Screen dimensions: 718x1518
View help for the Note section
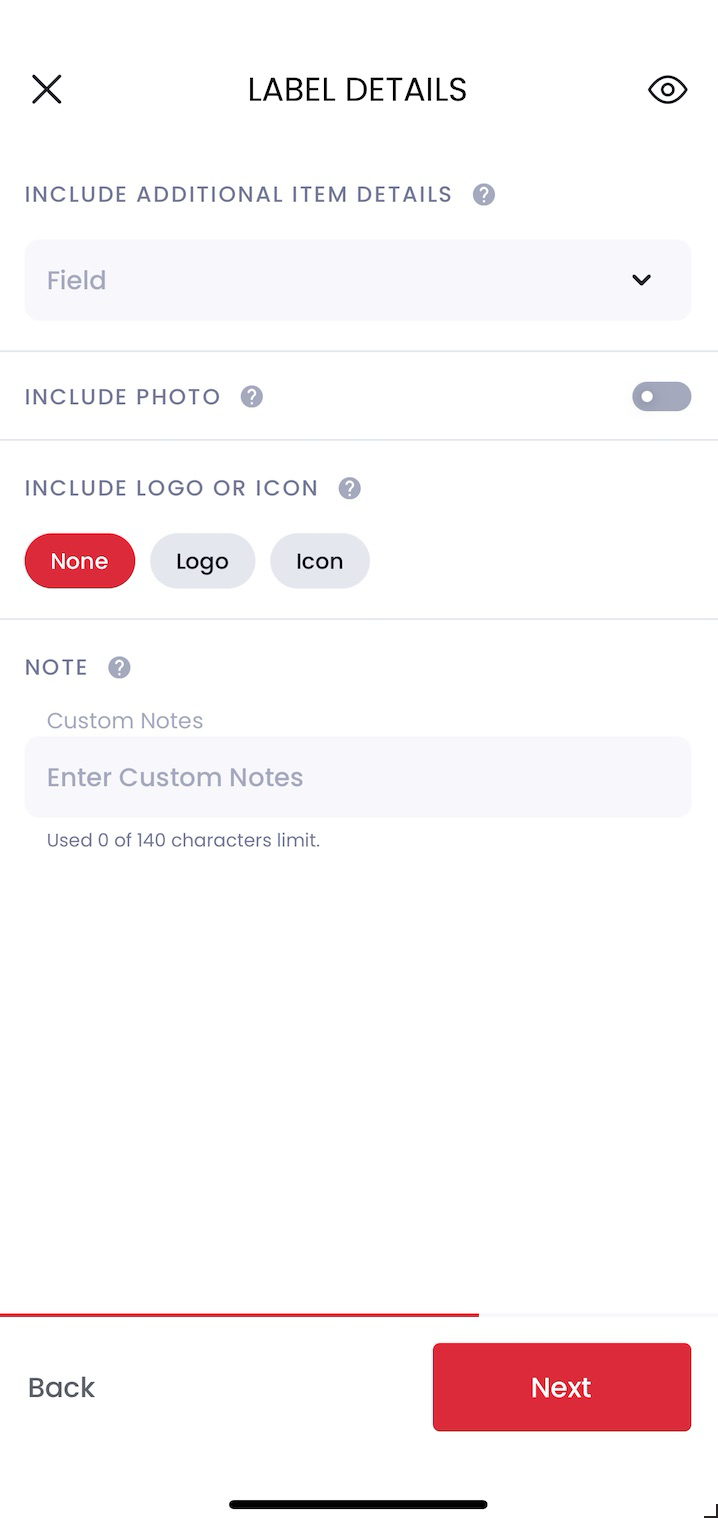coord(118,667)
